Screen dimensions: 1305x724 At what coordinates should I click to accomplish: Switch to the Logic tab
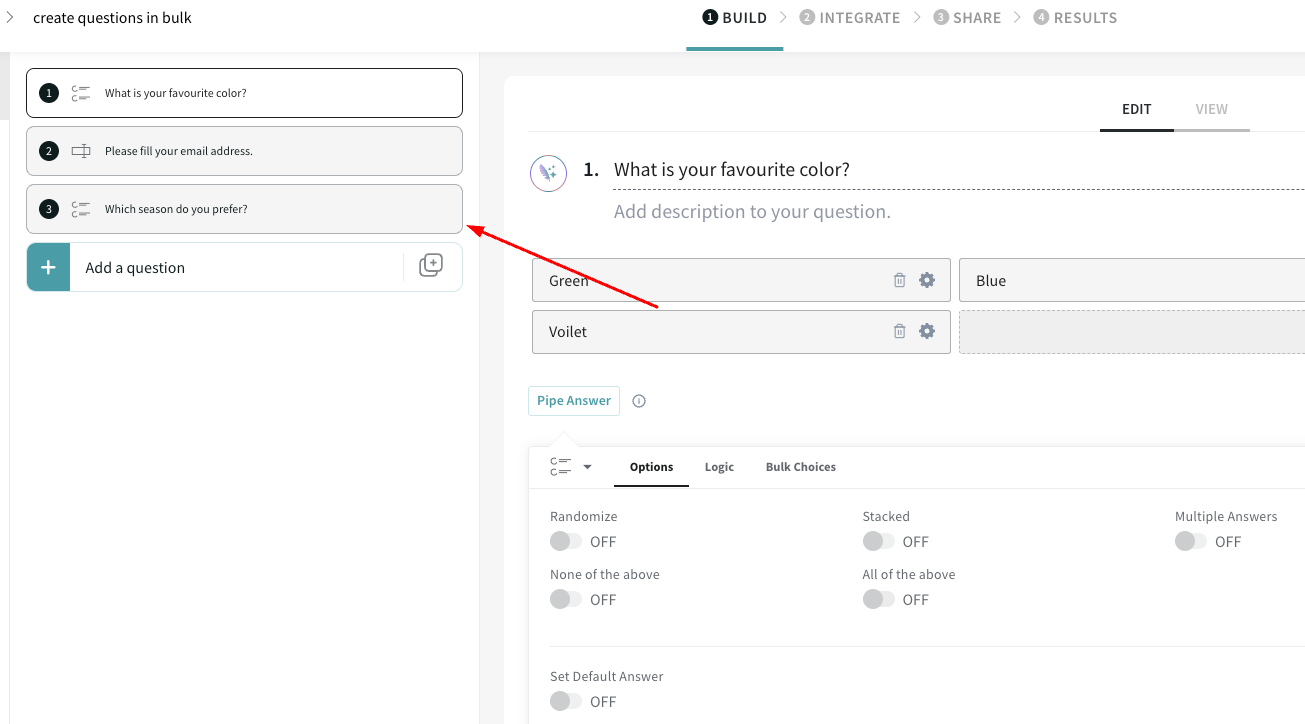(719, 466)
